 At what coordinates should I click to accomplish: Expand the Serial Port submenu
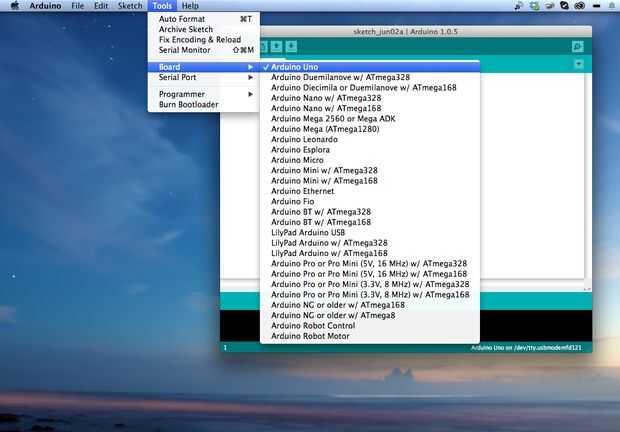coord(204,77)
